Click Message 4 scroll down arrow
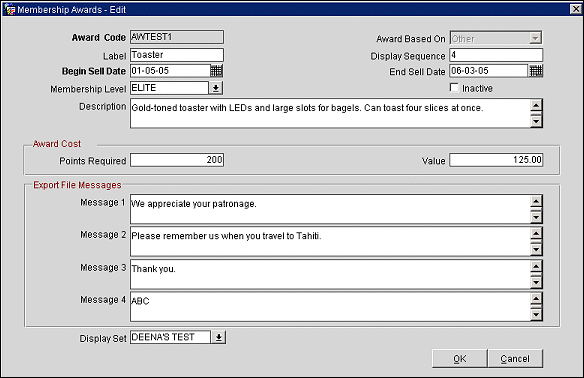 tap(536, 315)
